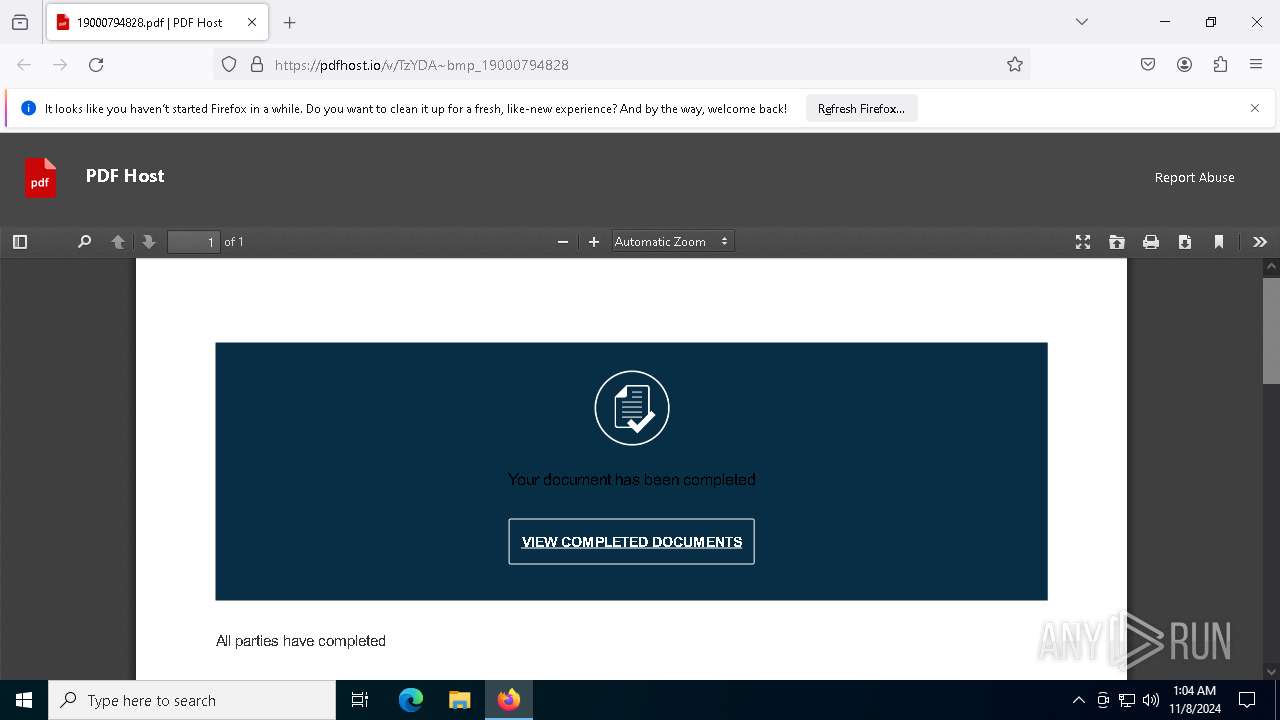Open the find-in-document search tool
The image size is (1280, 720).
84,242
